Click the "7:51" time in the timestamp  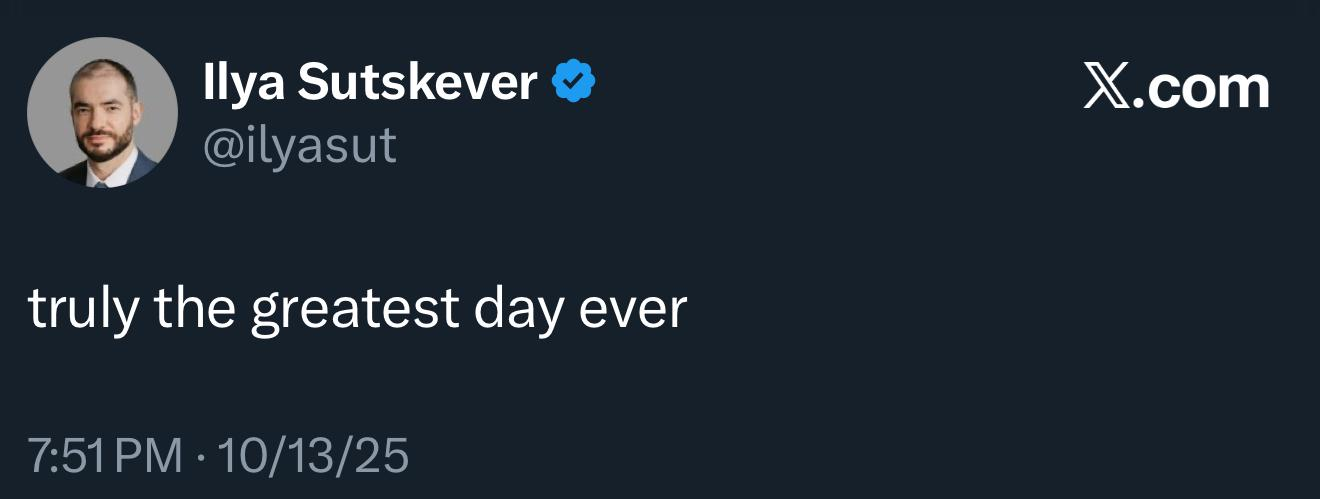point(63,456)
